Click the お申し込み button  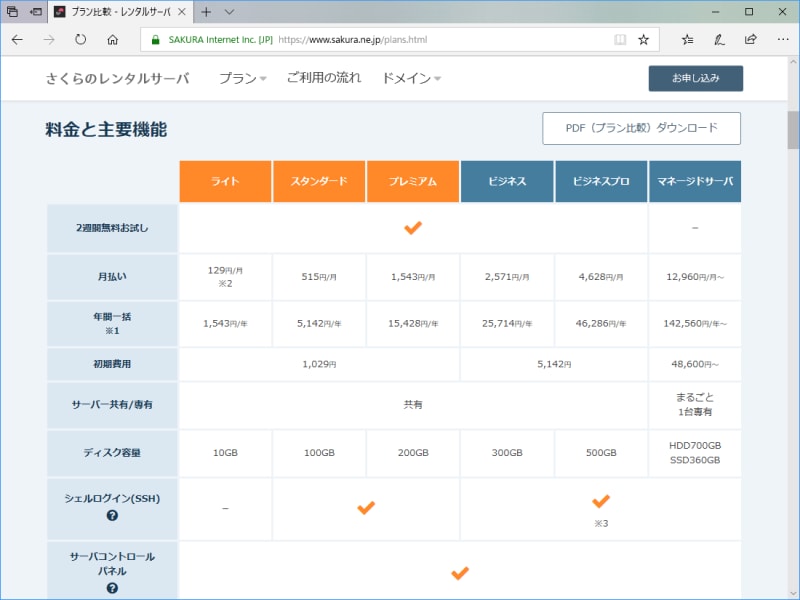tap(695, 78)
